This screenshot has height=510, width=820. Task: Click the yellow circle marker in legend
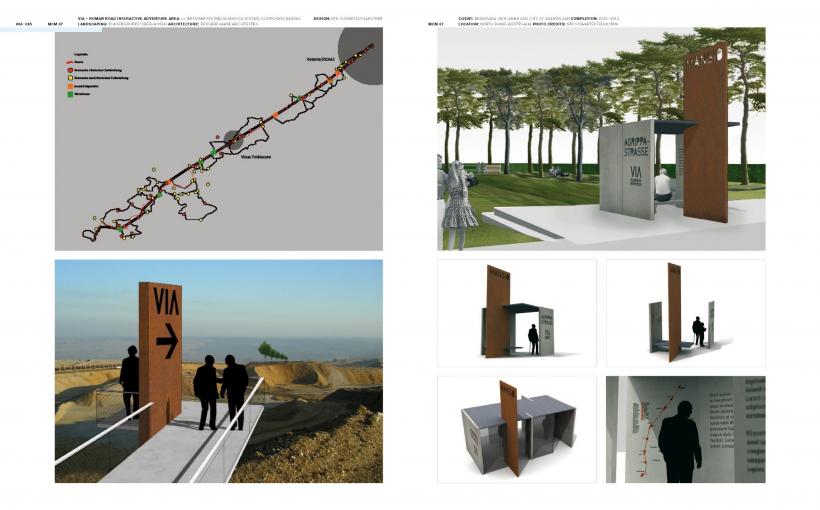(x=67, y=77)
